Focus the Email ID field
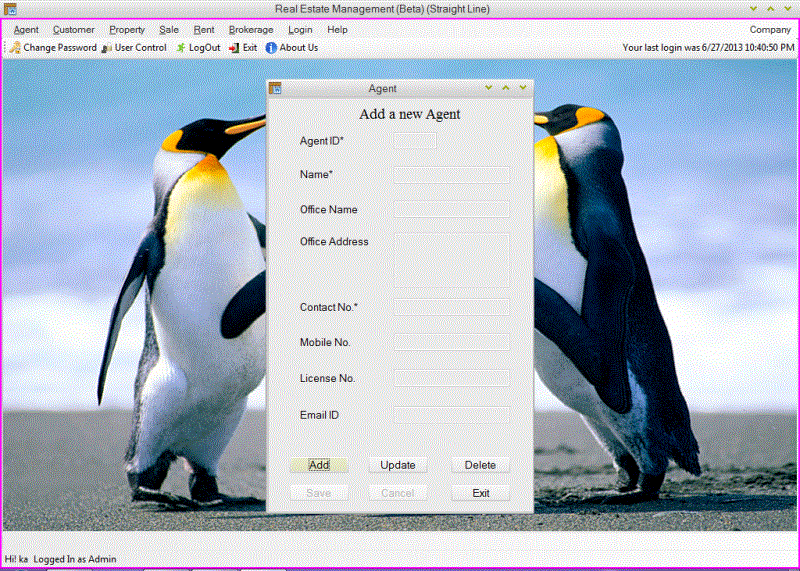 coord(452,415)
